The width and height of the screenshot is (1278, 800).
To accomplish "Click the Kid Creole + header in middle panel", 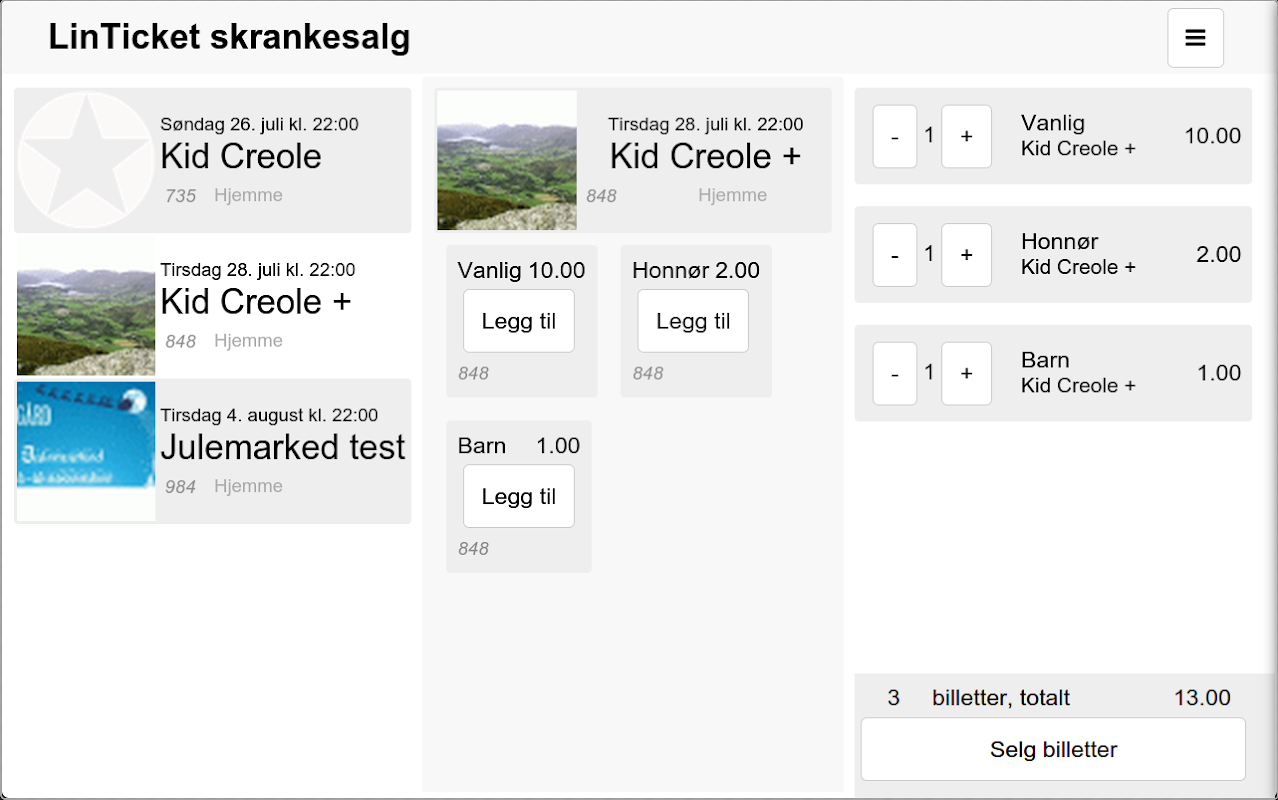I will tap(705, 157).
